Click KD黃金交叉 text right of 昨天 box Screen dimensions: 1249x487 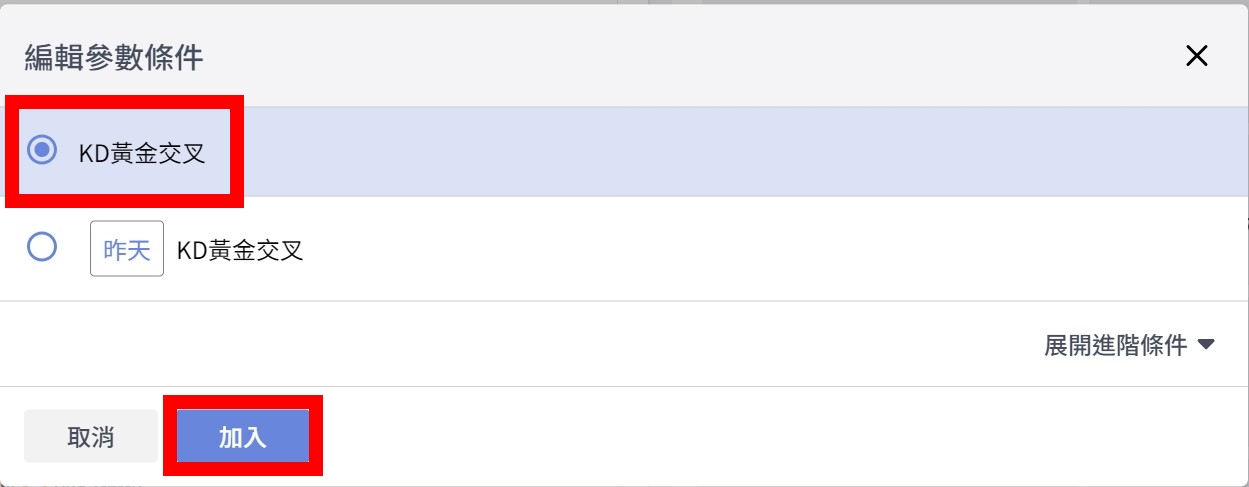(240, 249)
